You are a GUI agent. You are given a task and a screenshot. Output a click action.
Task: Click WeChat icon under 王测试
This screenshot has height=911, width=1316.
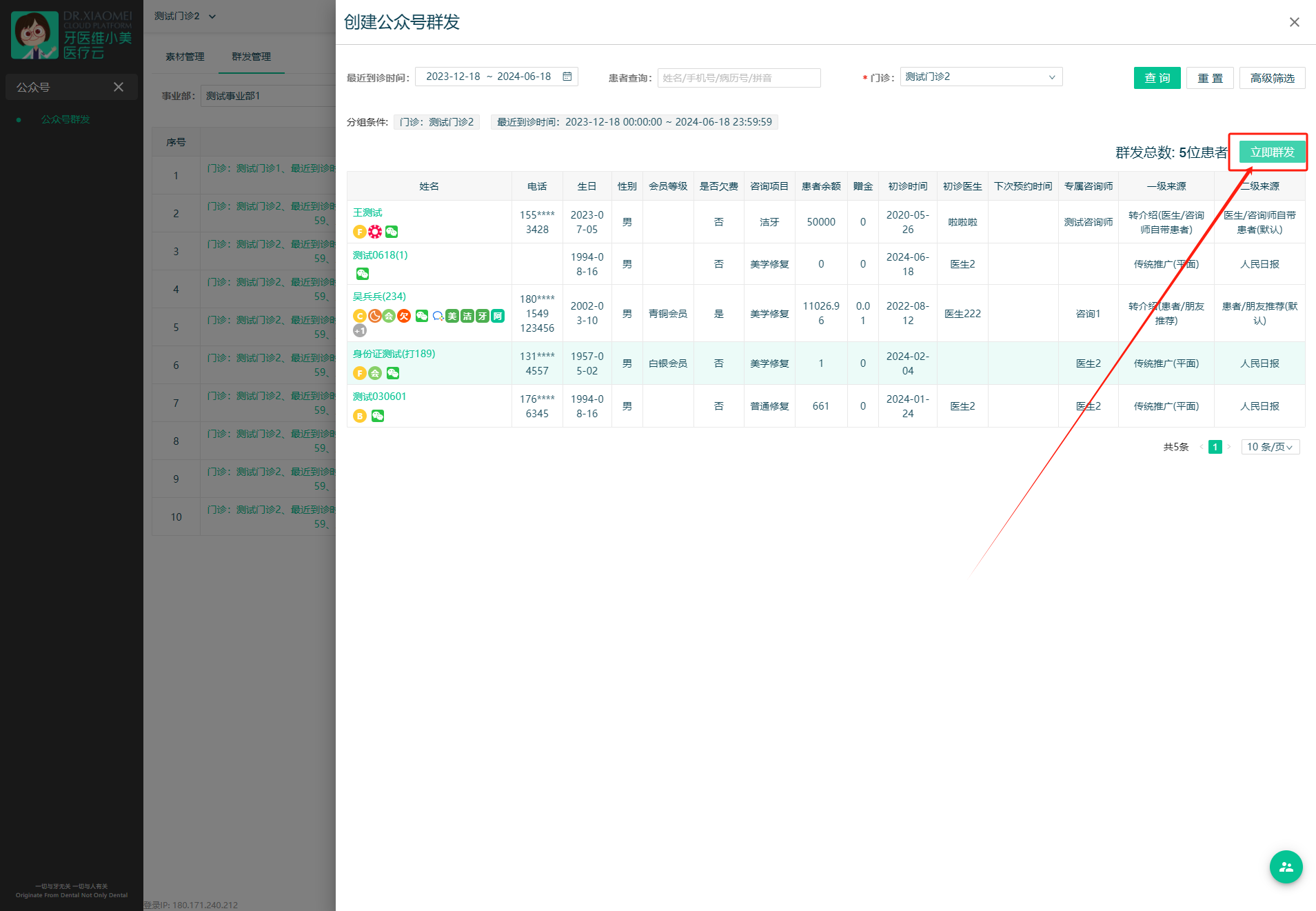(392, 232)
